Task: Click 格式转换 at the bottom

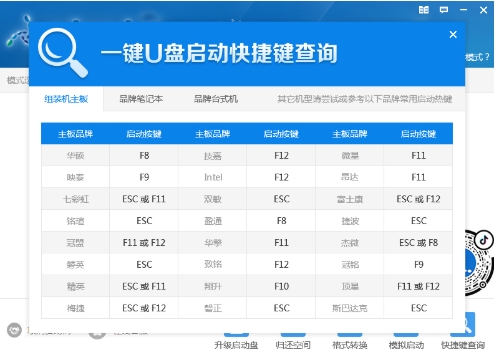Action: (x=350, y=345)
